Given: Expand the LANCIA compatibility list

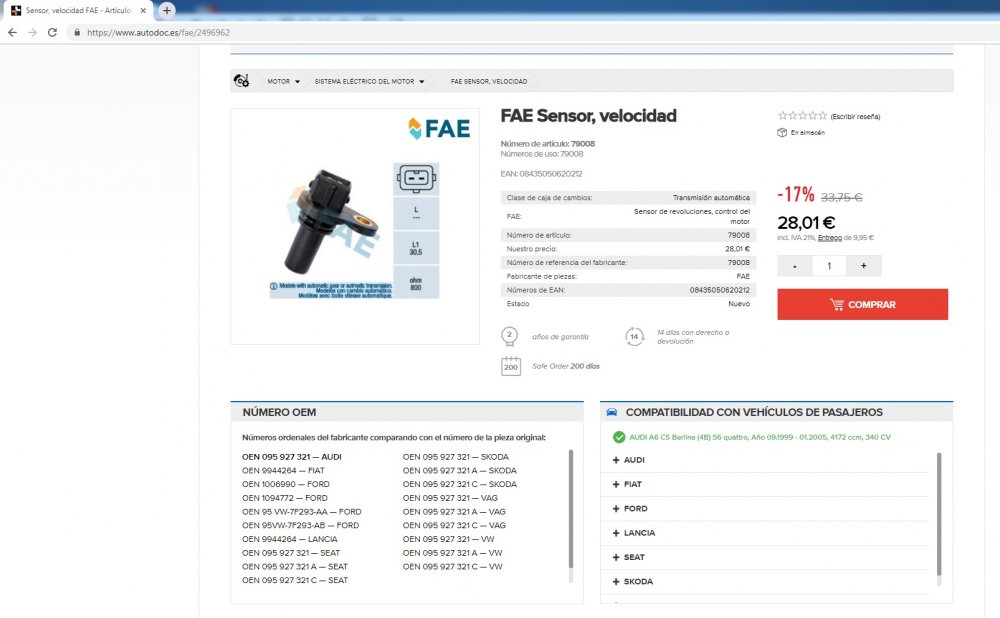Looking at the screenshot, I should (633, 533).
